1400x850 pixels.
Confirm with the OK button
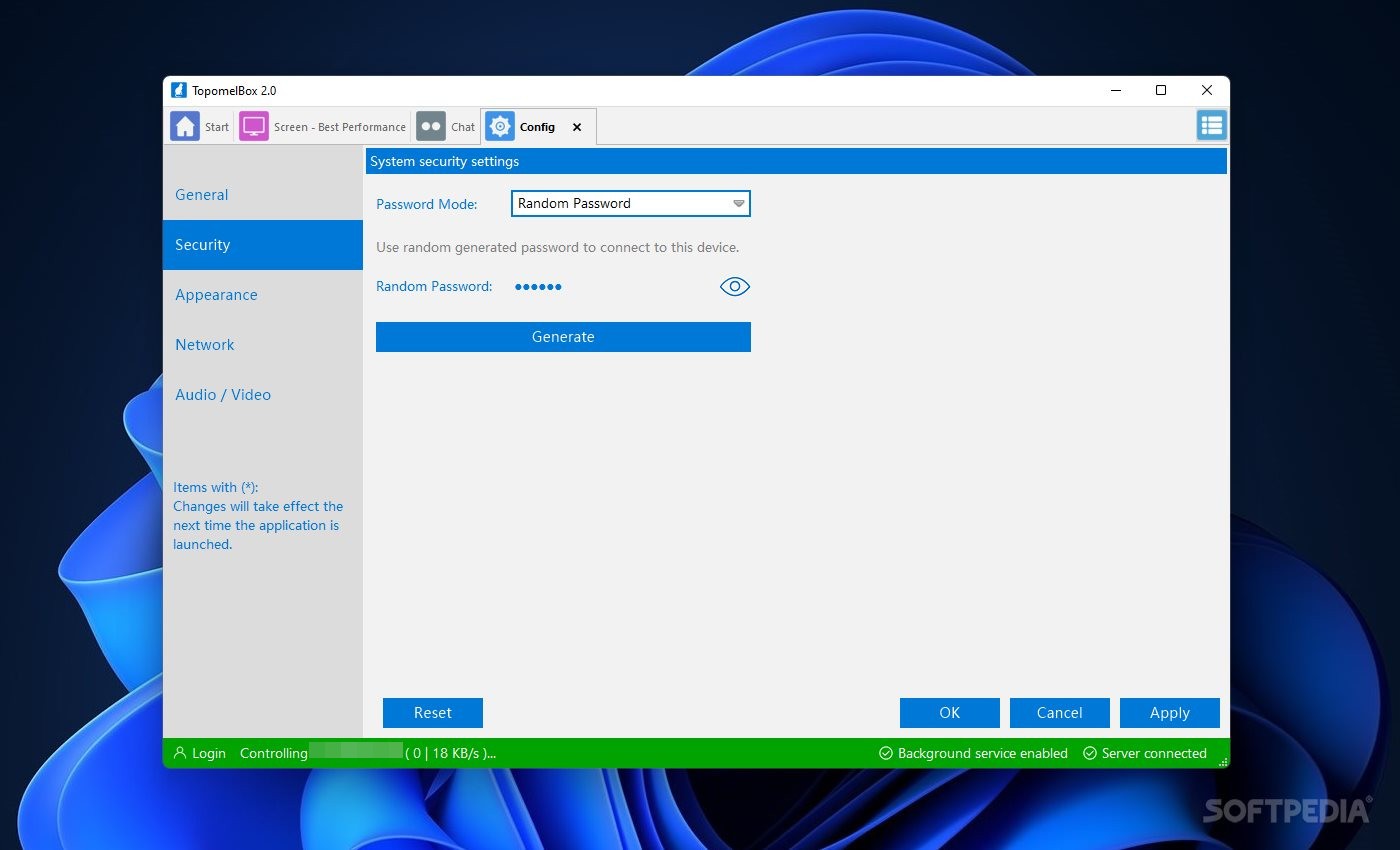(950, 713)
